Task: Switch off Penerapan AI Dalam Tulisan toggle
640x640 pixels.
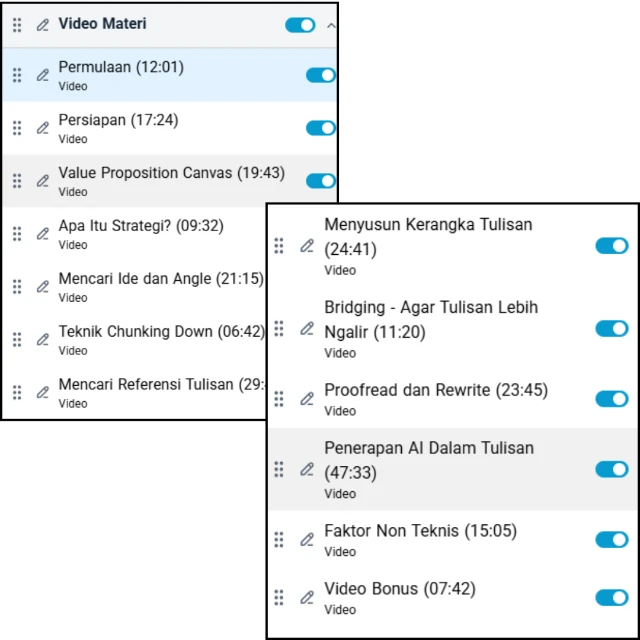Action: [611, 469]
